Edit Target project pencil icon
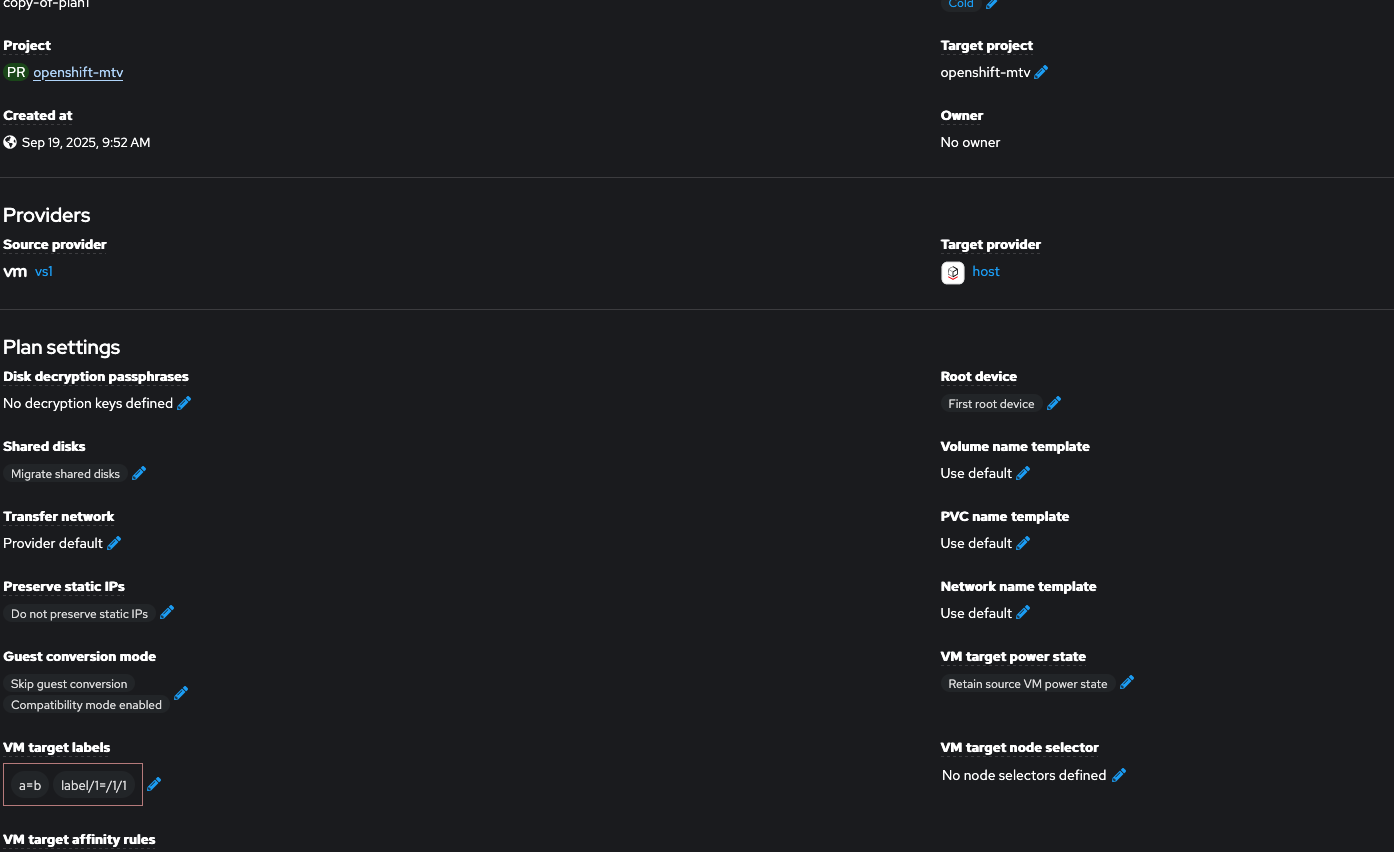This screenshot has height=852, width=1394. 1041,72
